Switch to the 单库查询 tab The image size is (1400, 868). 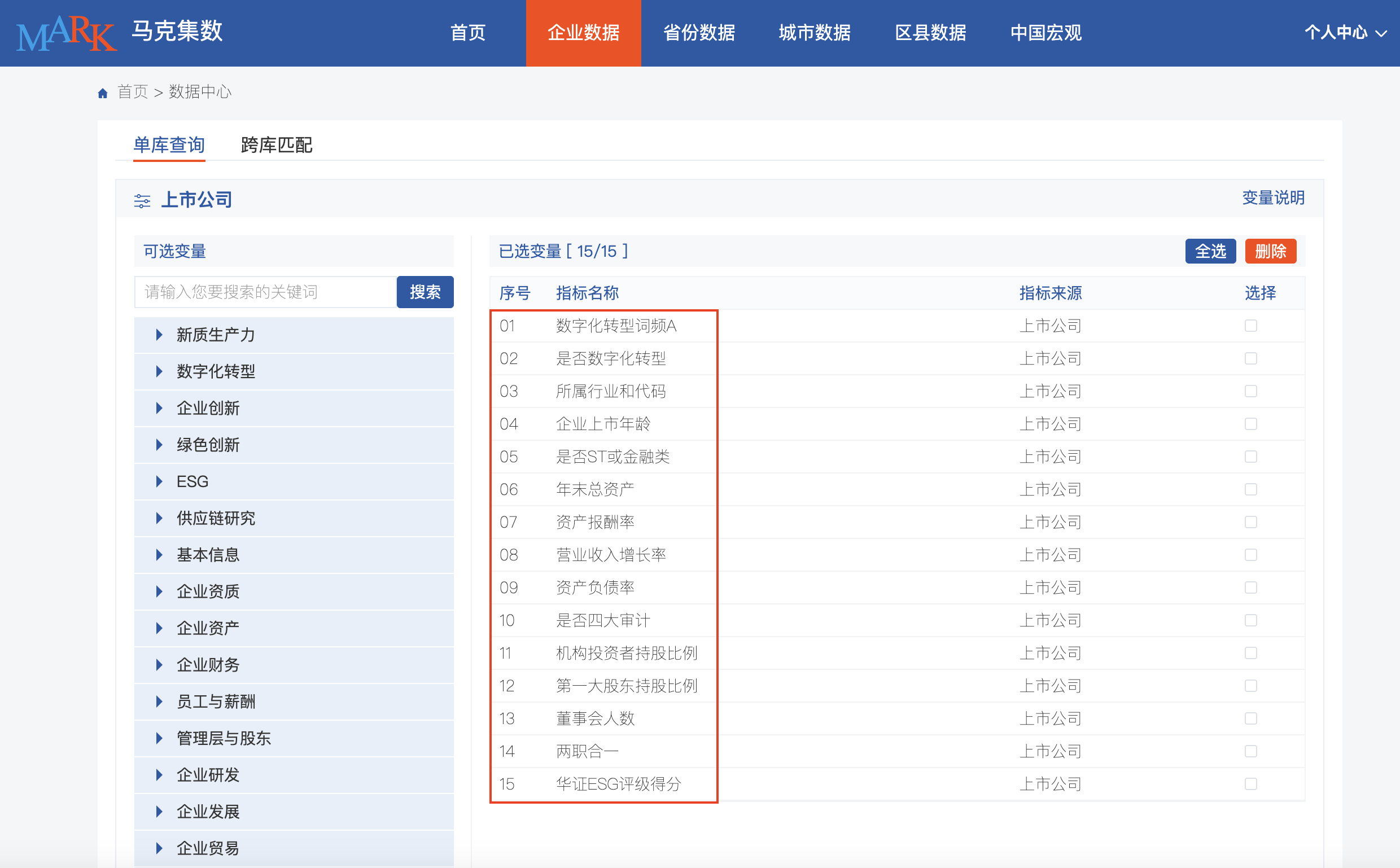pyautogui.click(x=169, y=145)
